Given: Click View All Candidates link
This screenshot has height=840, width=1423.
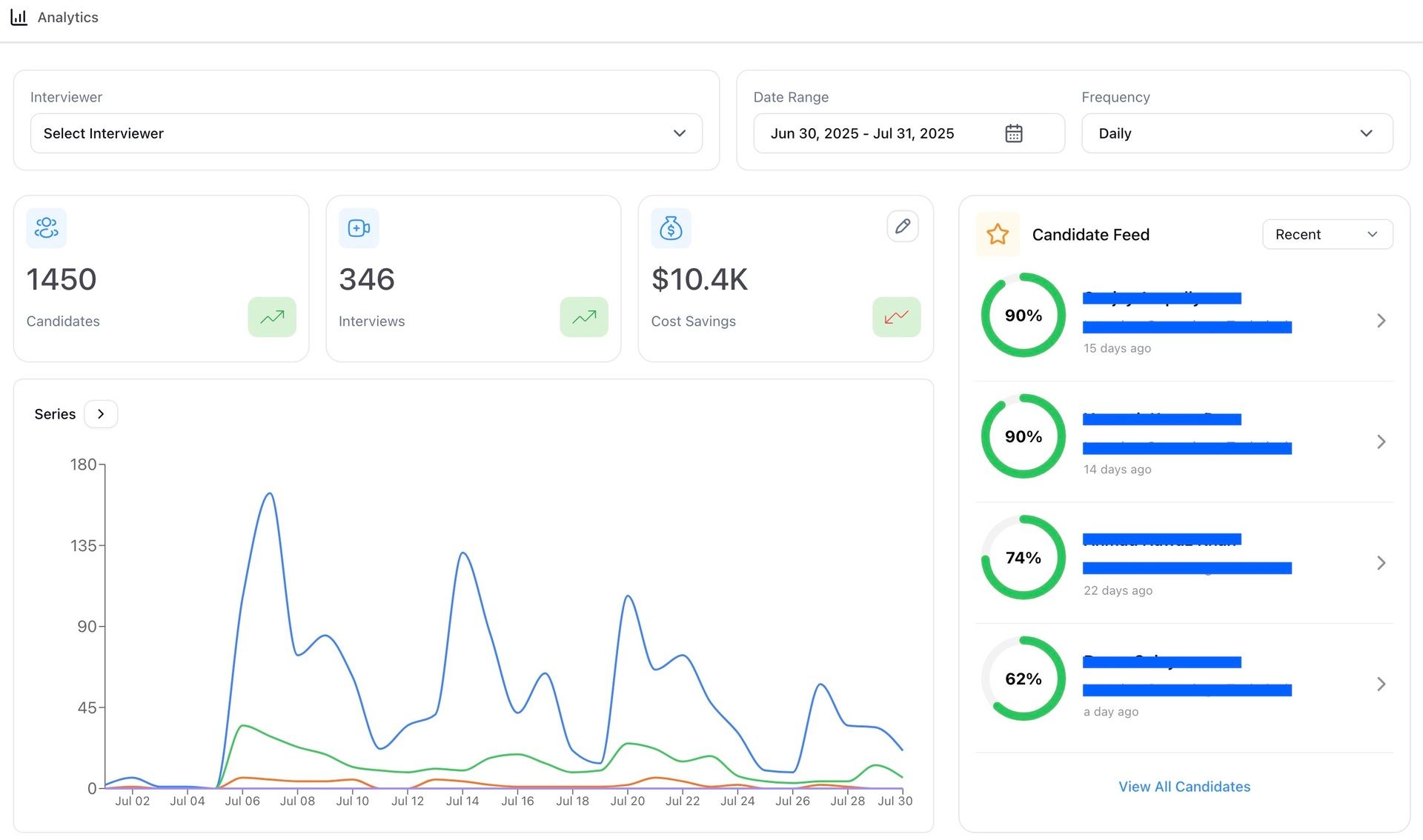Looking at the screenshot, I should pos(1184,787).
